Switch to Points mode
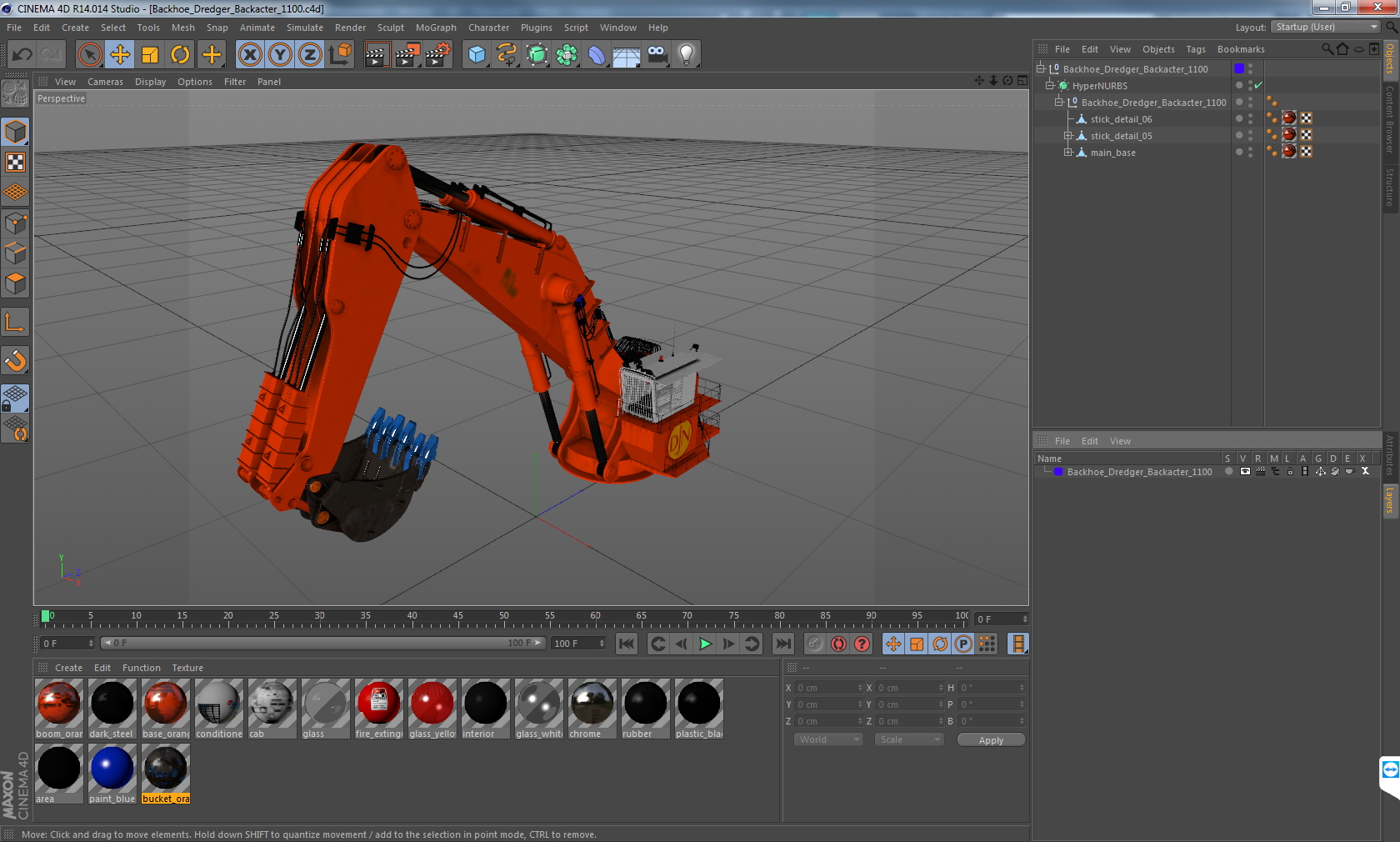 [16, 223]
